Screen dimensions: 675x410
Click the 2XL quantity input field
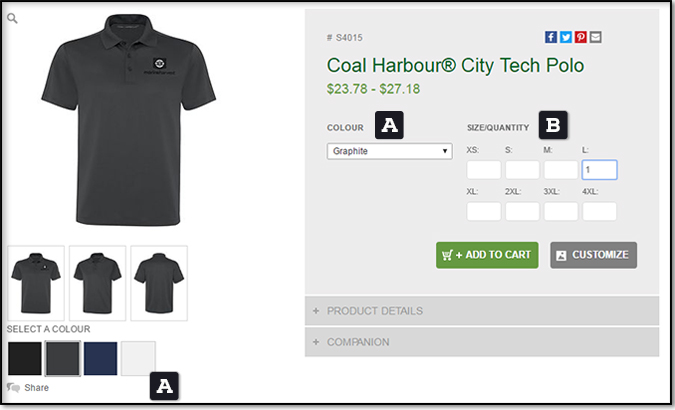522,211
